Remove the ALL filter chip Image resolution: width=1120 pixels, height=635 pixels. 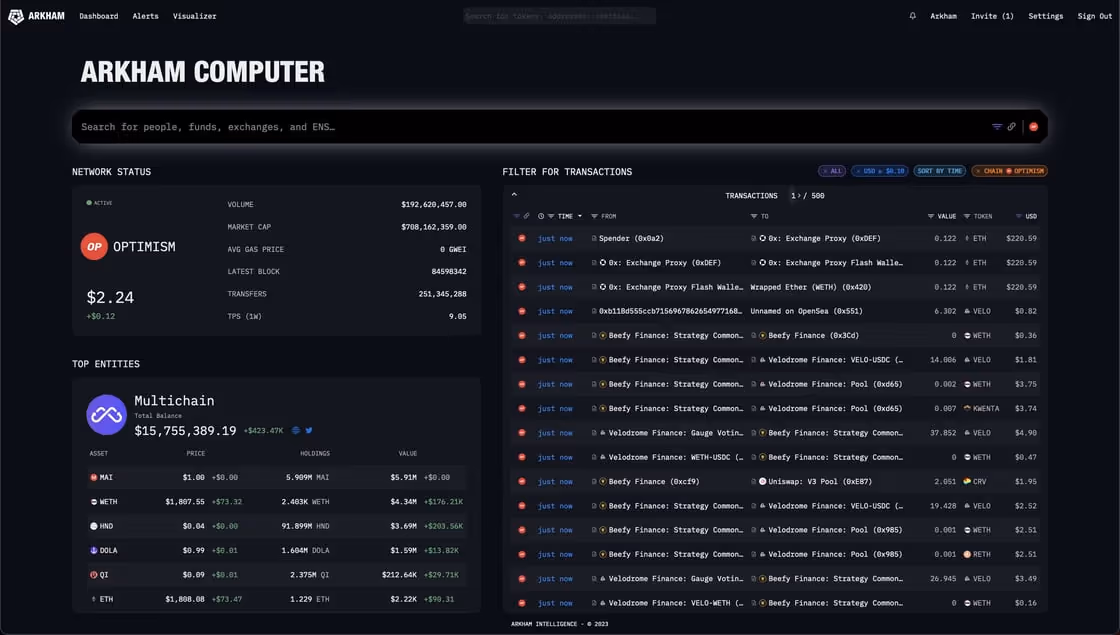(x=825, y=171)
